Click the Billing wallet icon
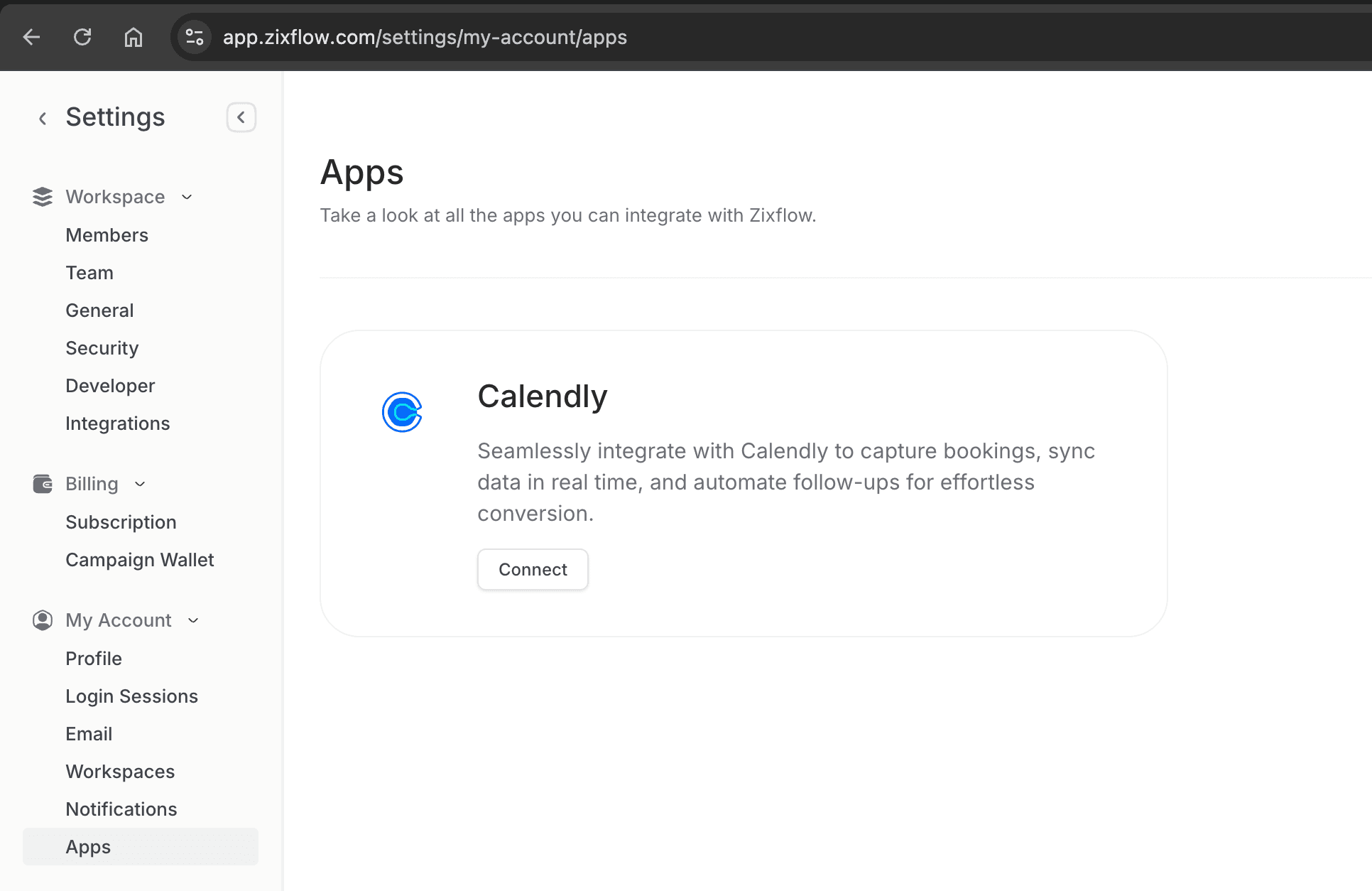Screen dimensions: 1372x891 43,484
